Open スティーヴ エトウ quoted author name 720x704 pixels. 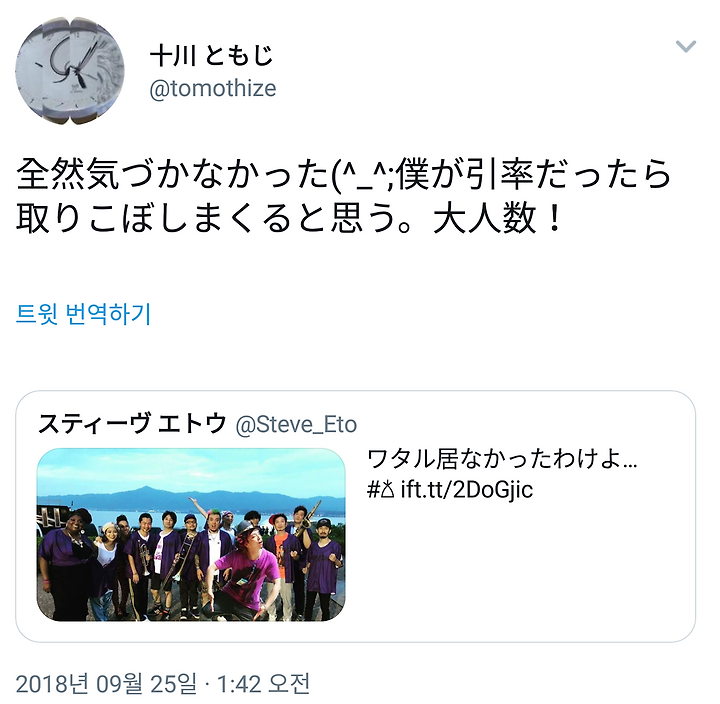(132, 423)
